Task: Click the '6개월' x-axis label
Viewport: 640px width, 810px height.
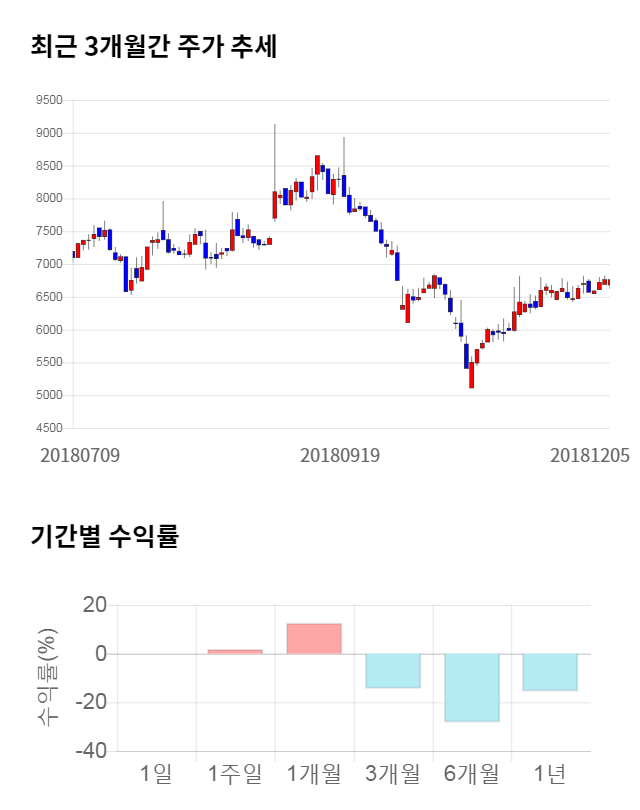Action: pos(472,773)
